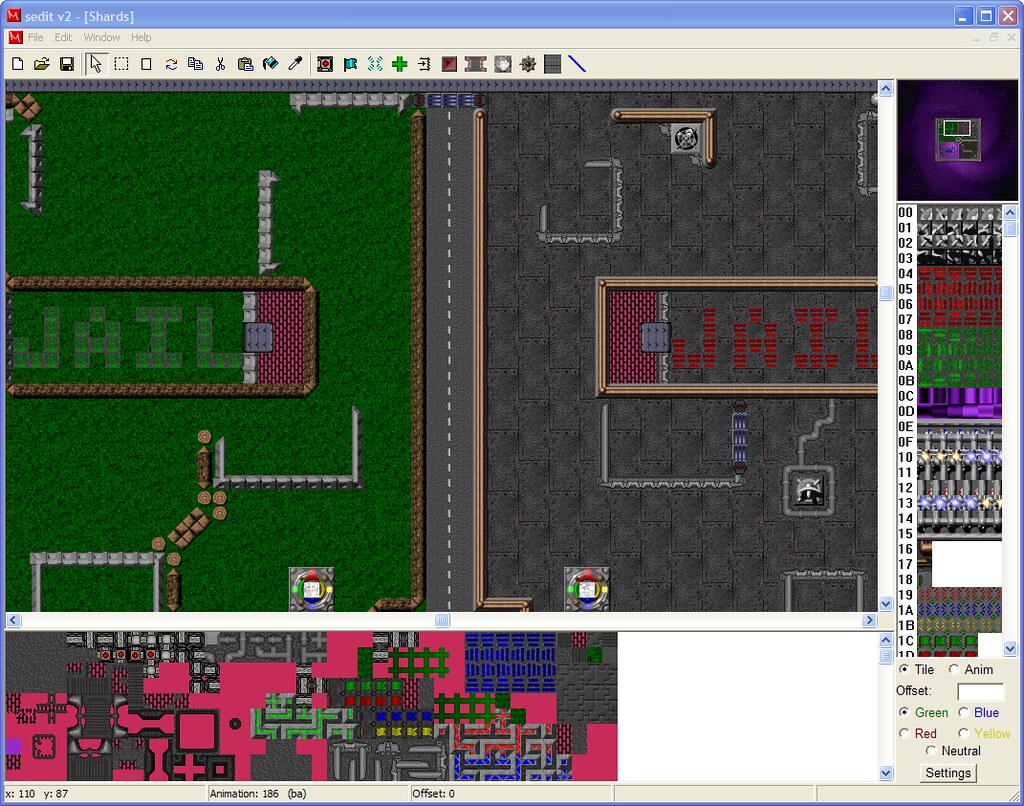Click the teal flag tool icon

pos(350,64)
